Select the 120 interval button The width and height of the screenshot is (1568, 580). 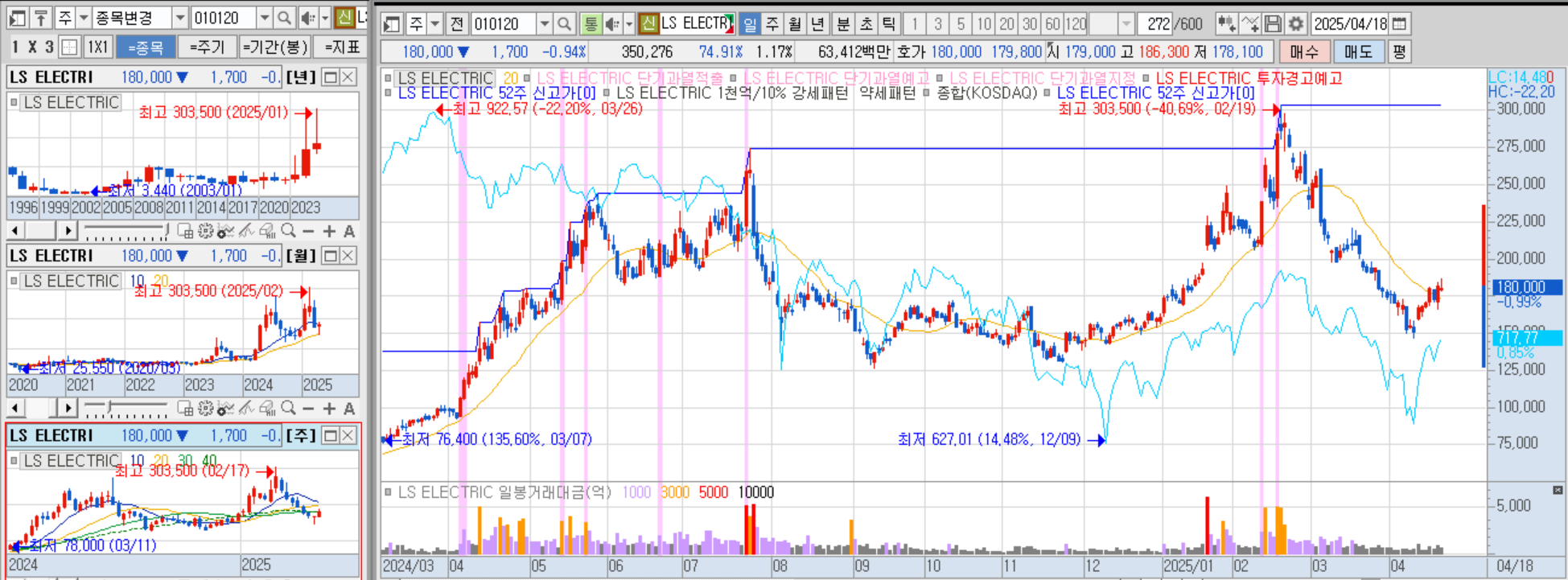[x=1076, y=24]
